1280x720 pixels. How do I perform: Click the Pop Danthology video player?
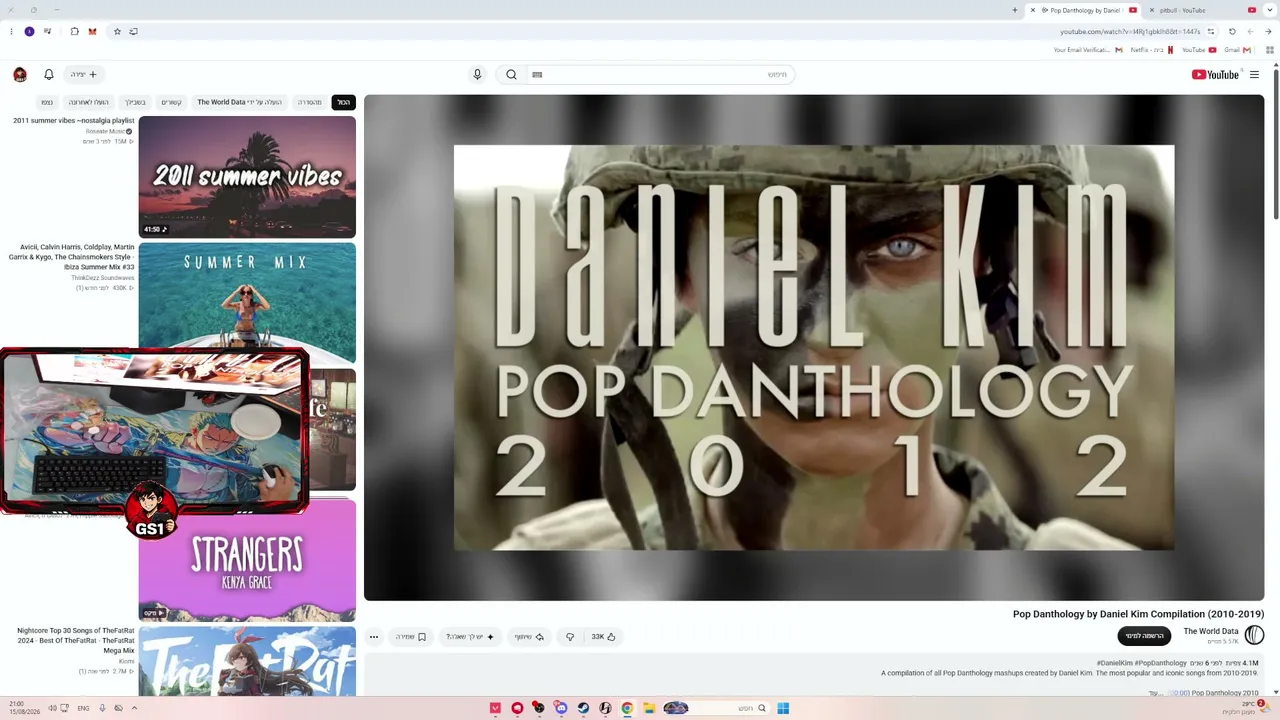[x=814, y=348]
